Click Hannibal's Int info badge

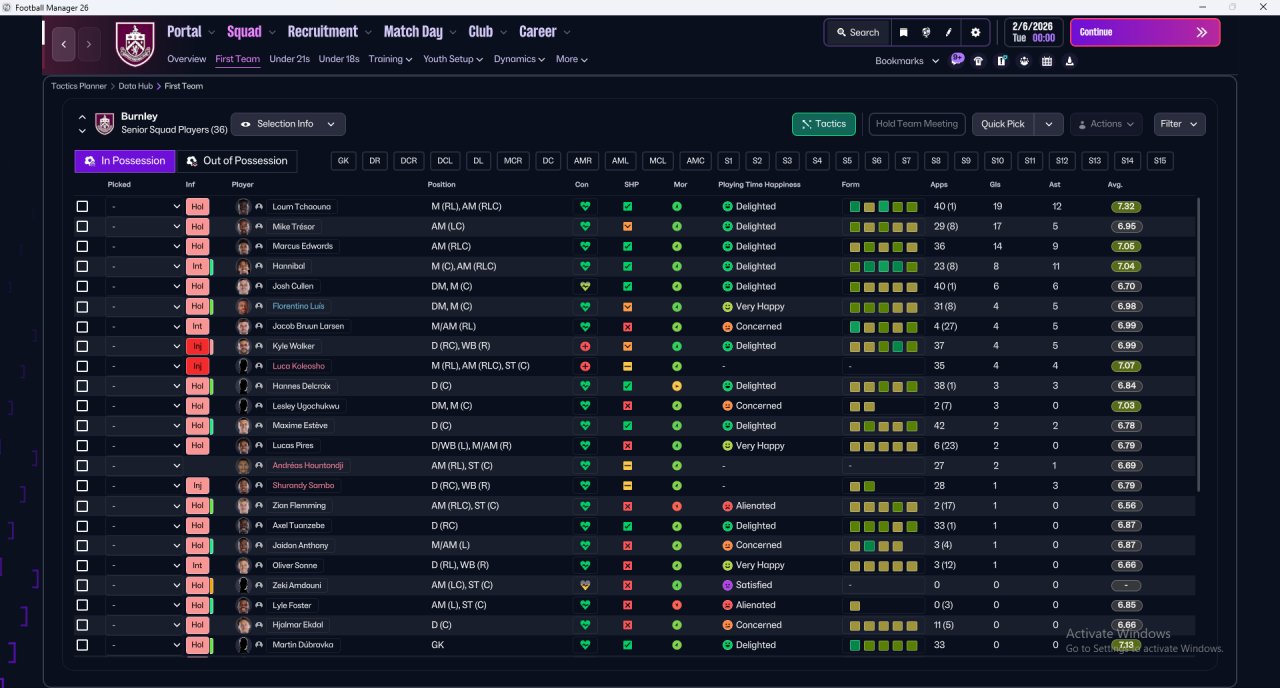click(x=197, y=266)
